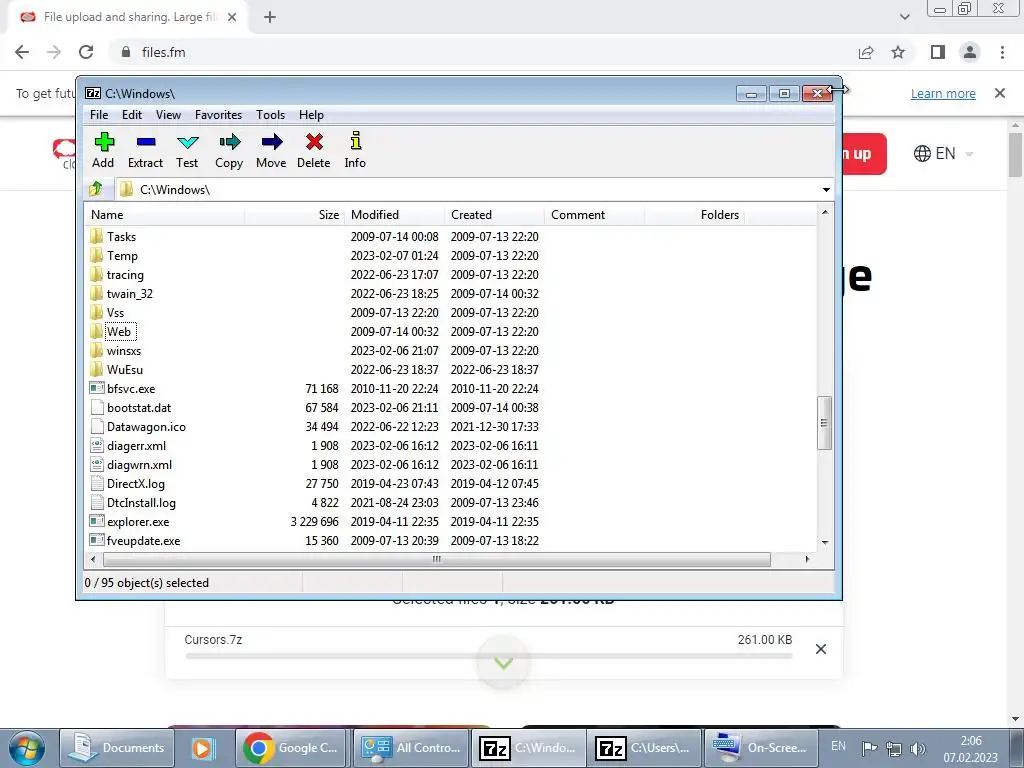
Task: Open Chrome three-dot menu
Action: tap(1002, 52)
